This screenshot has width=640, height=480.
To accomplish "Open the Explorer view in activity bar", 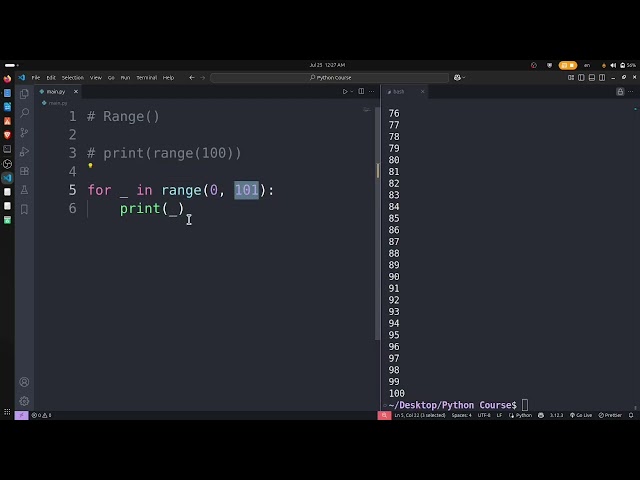I will pyautogui.click(x=24, y=94).
